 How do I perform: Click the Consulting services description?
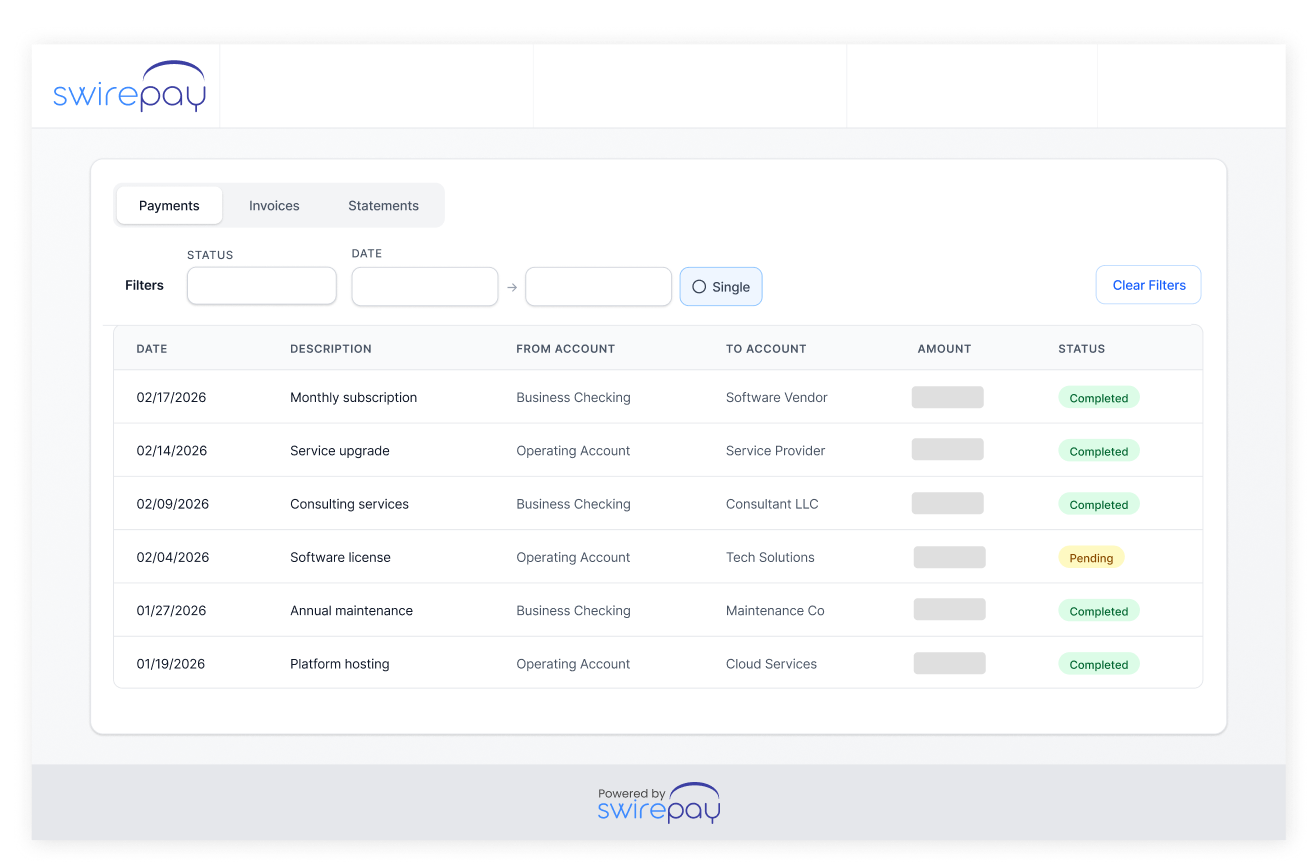coord(349,504)
